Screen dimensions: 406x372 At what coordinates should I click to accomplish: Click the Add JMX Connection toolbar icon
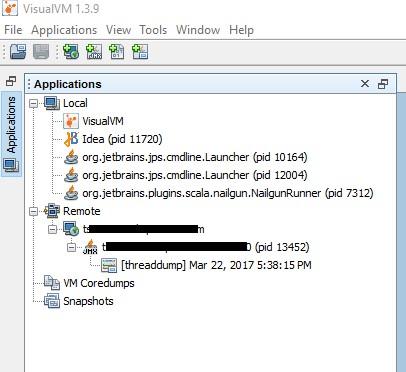[x=94, y=52]
